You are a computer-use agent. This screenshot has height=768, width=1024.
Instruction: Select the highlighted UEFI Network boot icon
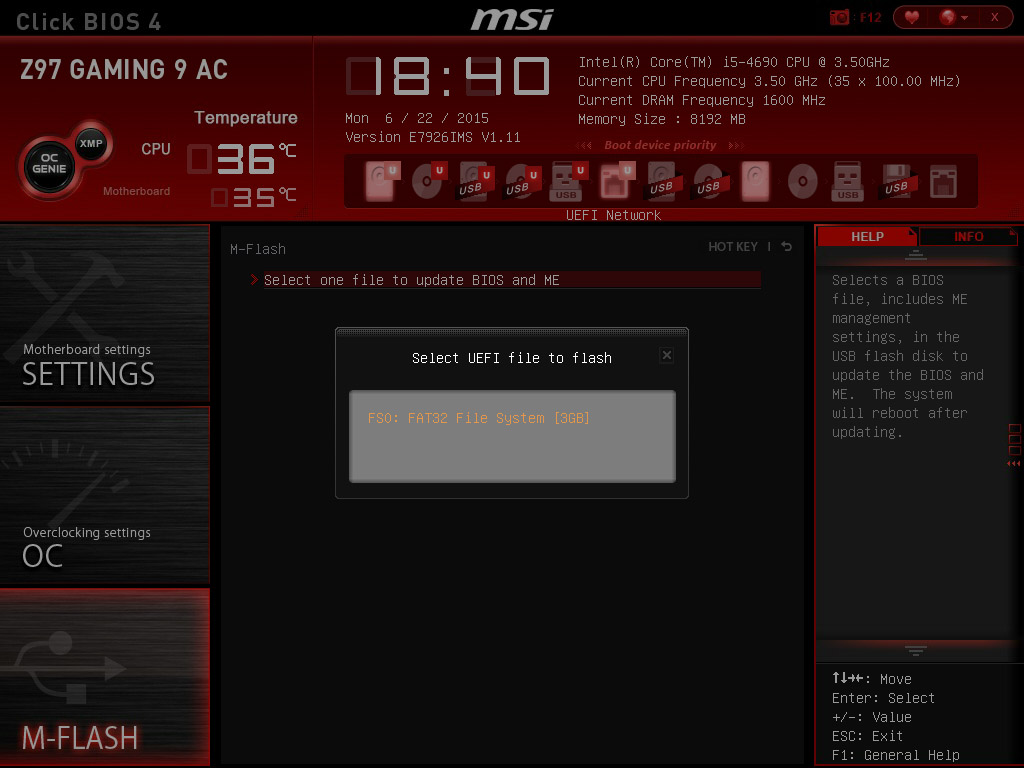point(616,181)
